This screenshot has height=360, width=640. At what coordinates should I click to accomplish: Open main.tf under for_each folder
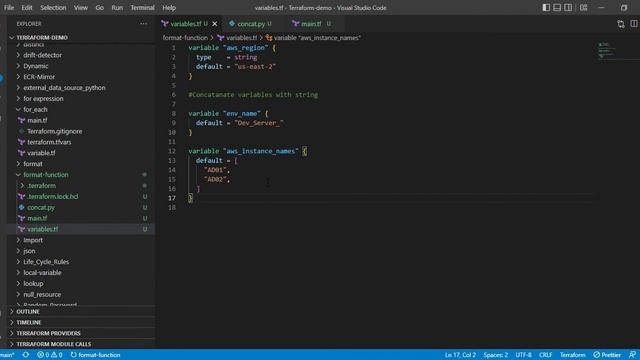point(37,120)
